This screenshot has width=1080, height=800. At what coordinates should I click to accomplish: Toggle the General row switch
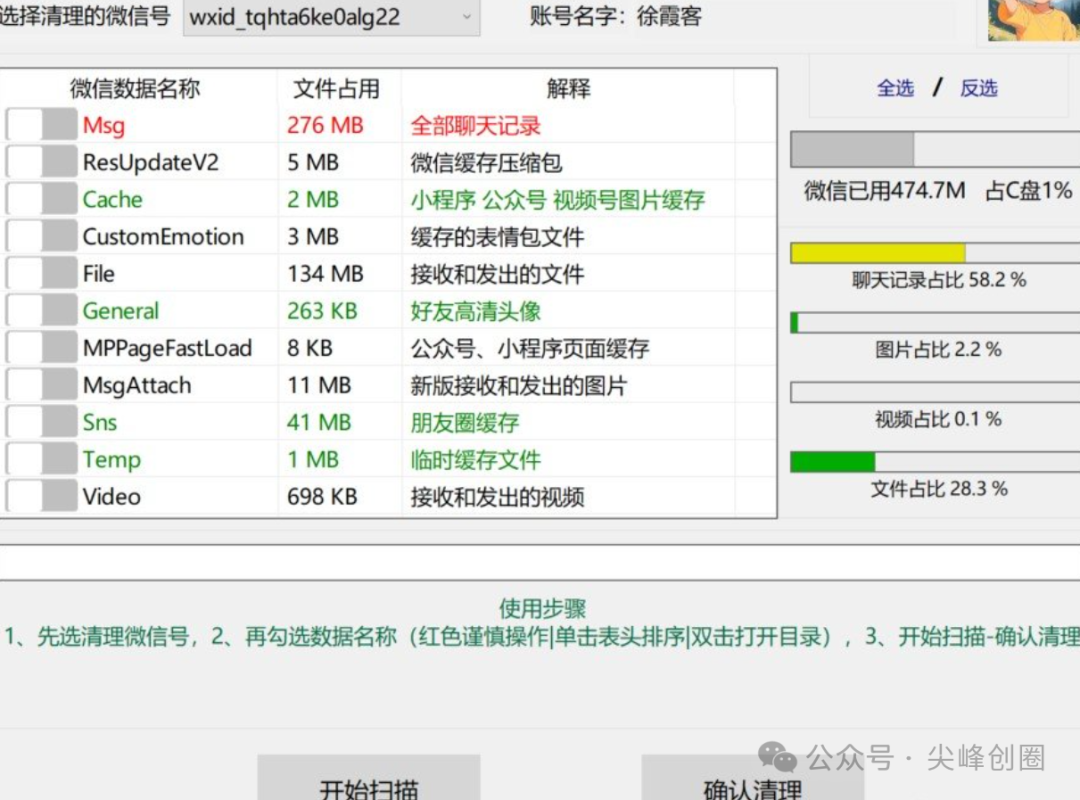coord(41,311)
